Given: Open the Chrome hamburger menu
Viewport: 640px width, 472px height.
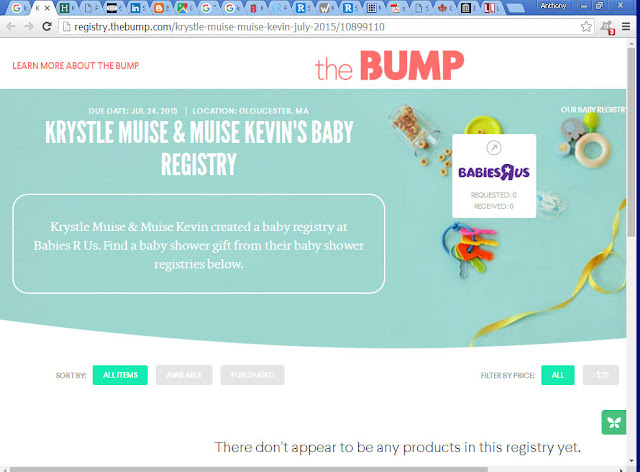Looking at the screenshot, I should point(626,27).
